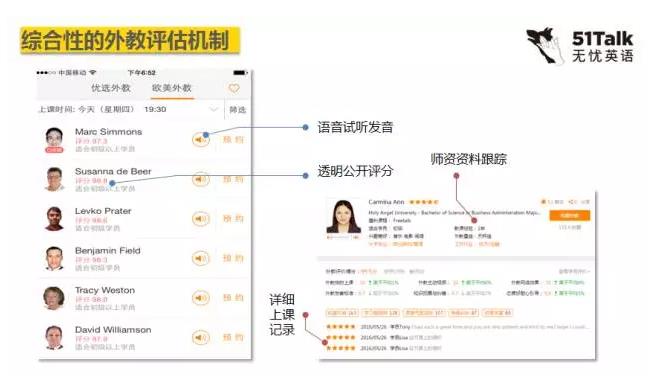649x380 pixels.
Task: Tap the speaker icon for Levko Prater
Action: point(201,219)
